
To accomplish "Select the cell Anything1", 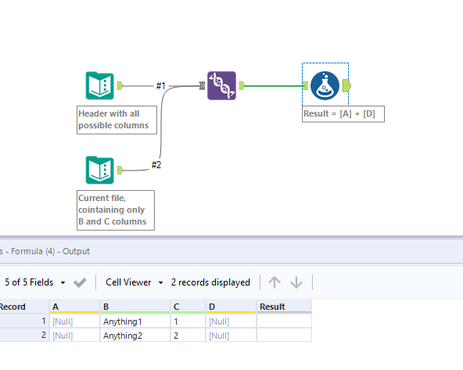I will click(x=135, y=321).
